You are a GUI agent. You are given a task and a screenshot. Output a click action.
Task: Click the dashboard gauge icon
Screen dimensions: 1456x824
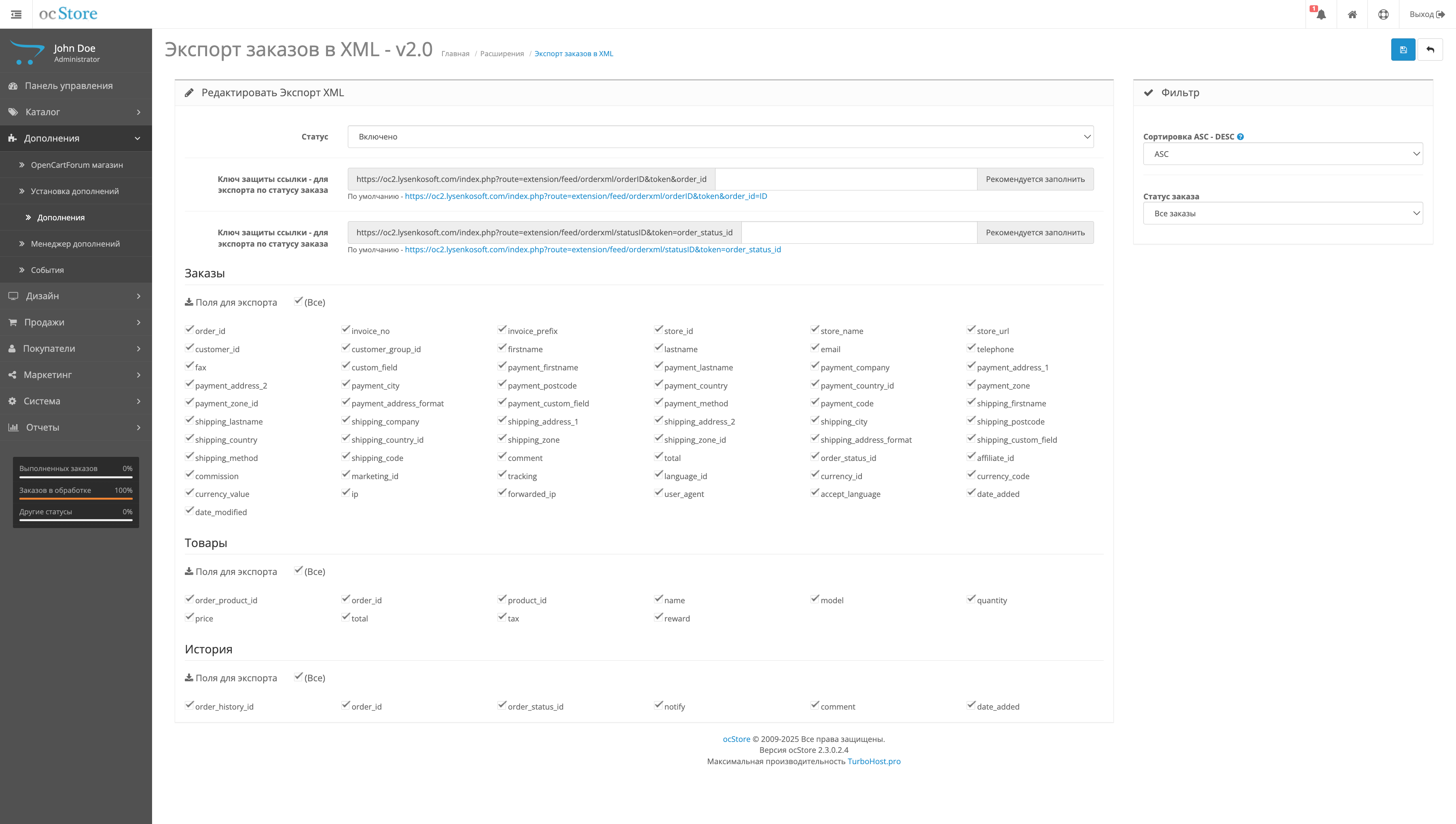pyautogui.click(x=13, y=86)
